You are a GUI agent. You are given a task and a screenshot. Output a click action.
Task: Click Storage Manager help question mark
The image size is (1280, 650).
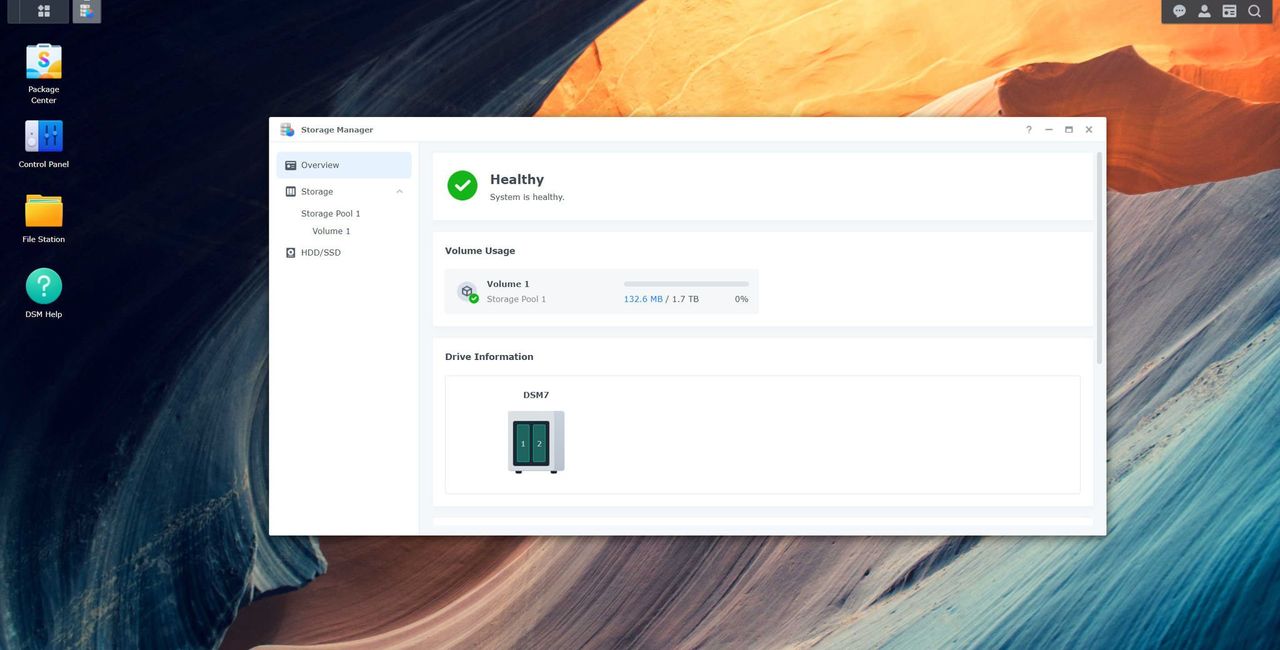click(x=1029, y=130)
